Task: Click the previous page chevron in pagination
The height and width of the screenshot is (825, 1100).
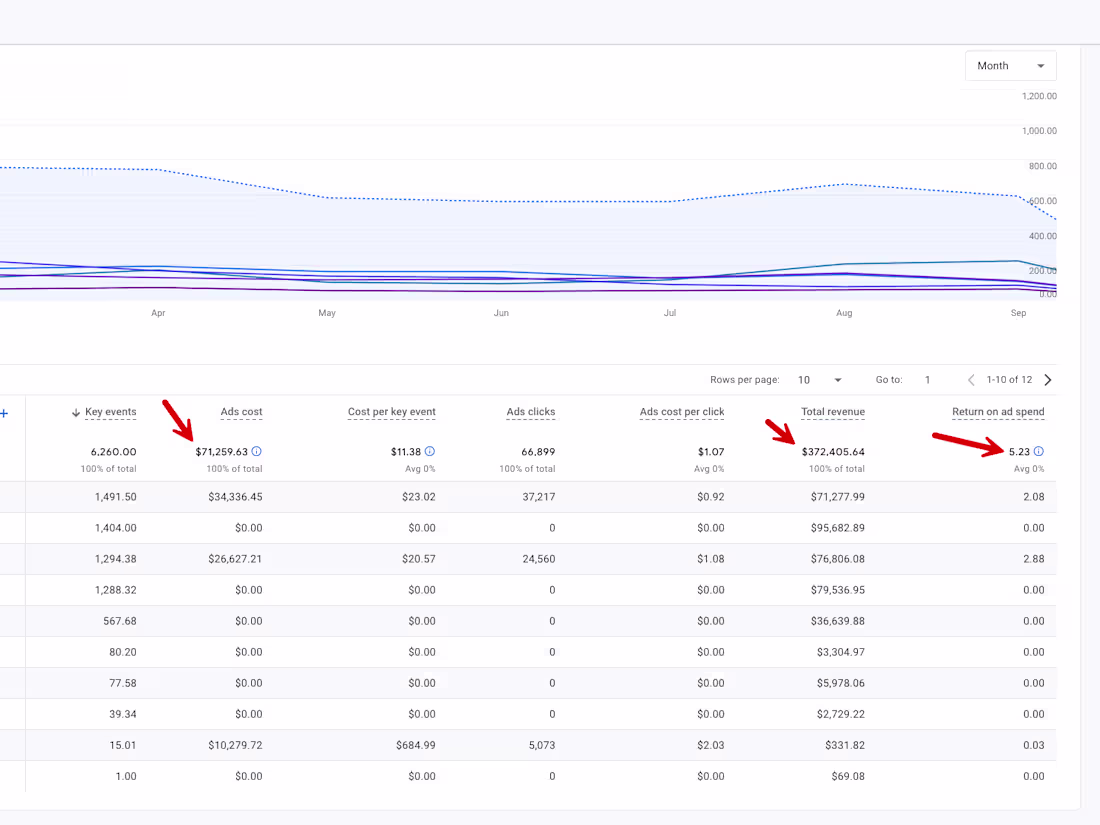Action: click(971, 379)
